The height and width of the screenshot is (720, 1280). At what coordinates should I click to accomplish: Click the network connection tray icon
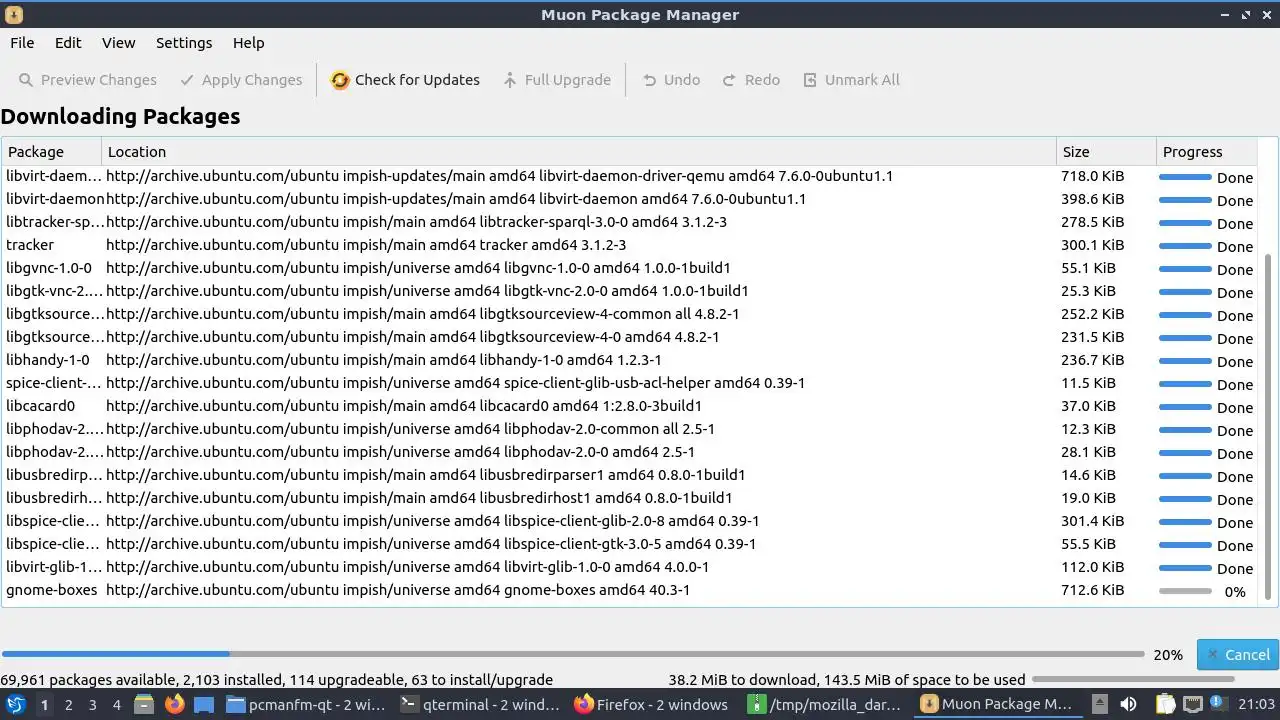point(1192,704)
